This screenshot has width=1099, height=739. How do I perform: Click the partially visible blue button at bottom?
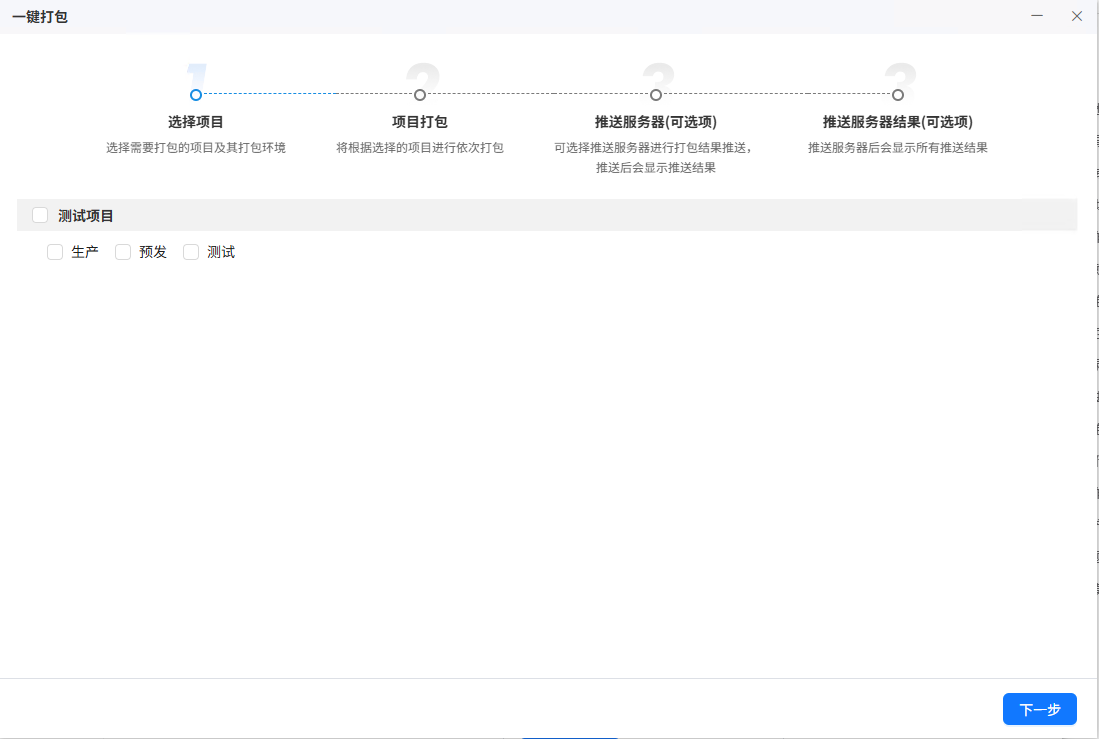tap(570, 736)
